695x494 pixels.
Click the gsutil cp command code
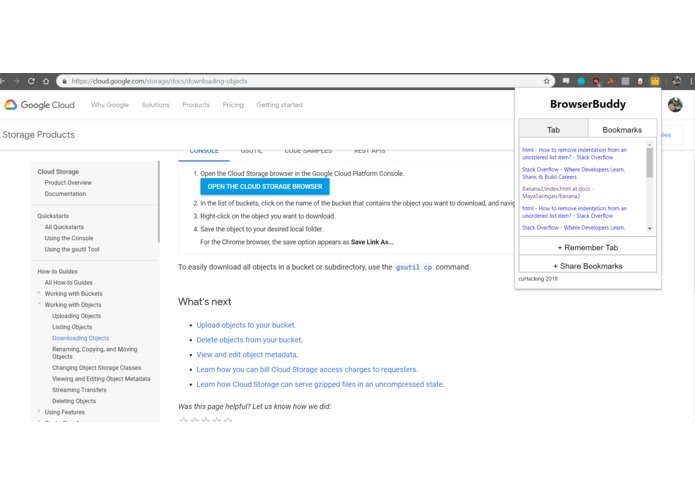click(414, 267)
